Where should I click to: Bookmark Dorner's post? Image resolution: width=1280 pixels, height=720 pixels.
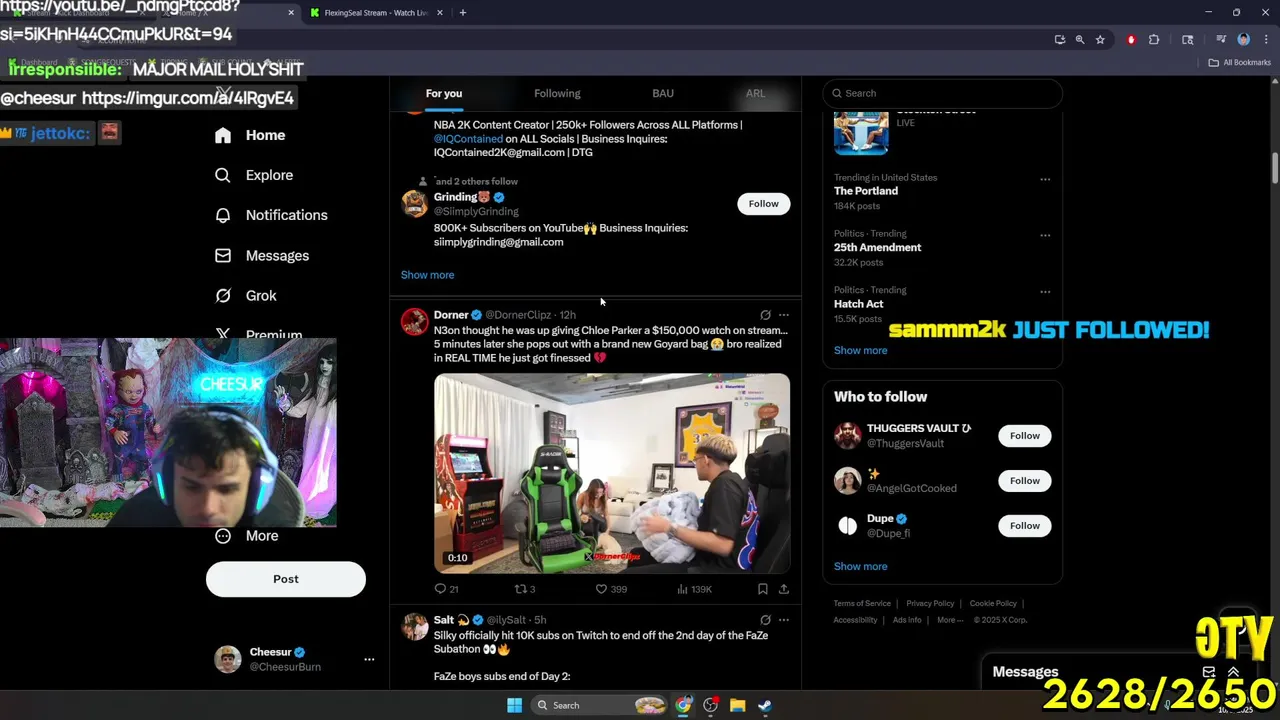pos(762,589)
